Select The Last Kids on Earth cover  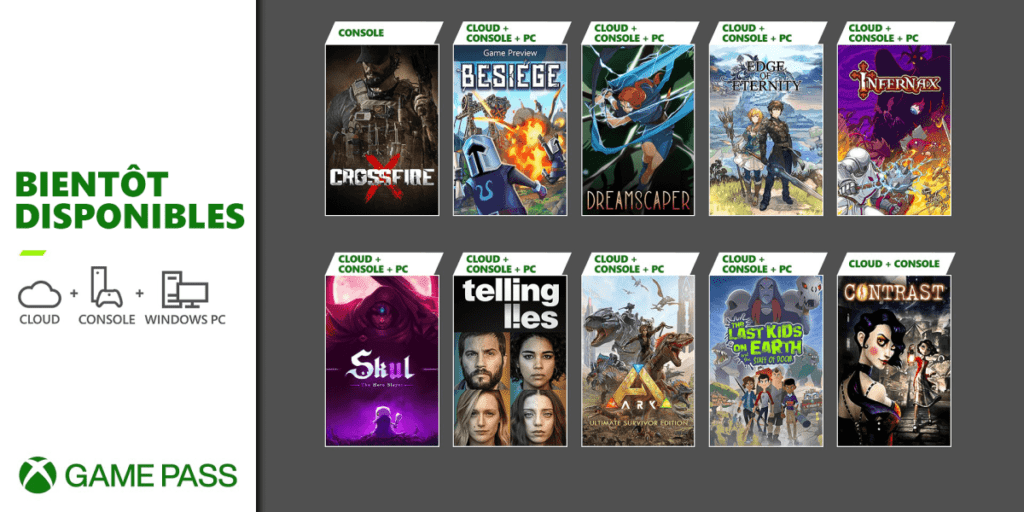pos(766,360)
